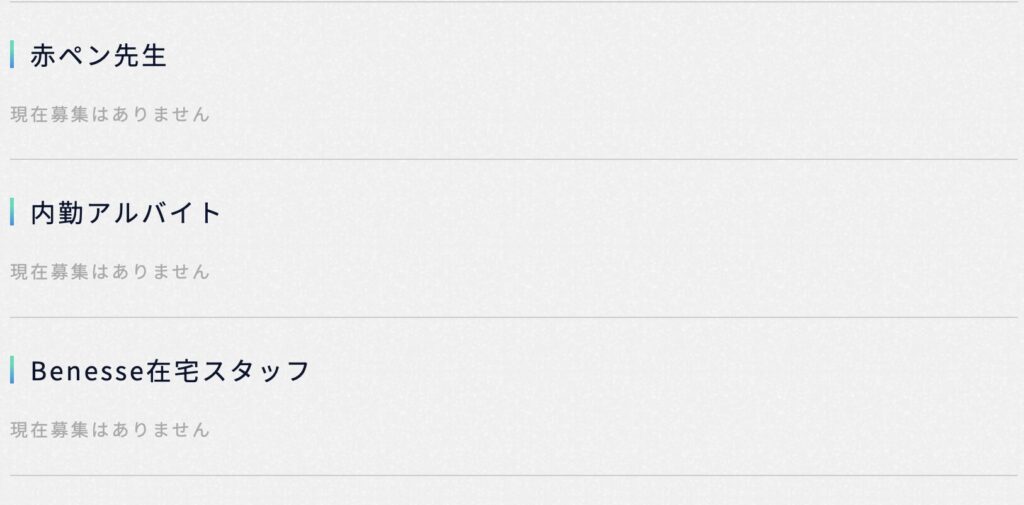Click the 赤ペン先生 section heading
The width and height of the screenshot is (1024, 505).
(x=98, y=55)
